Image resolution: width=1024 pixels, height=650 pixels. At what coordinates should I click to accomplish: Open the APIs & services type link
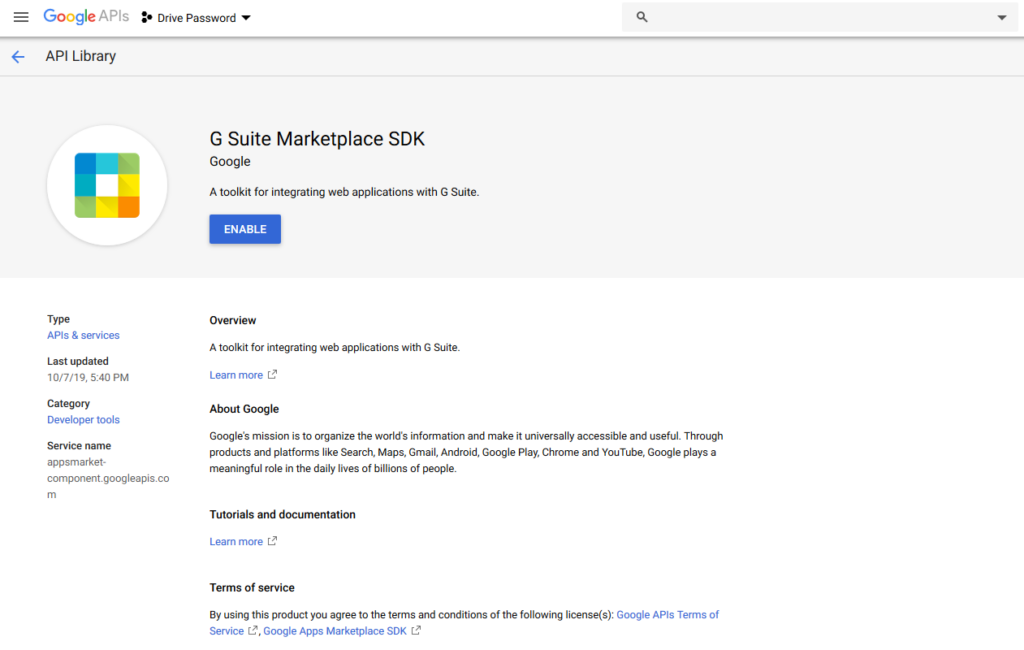pos(83,335)
